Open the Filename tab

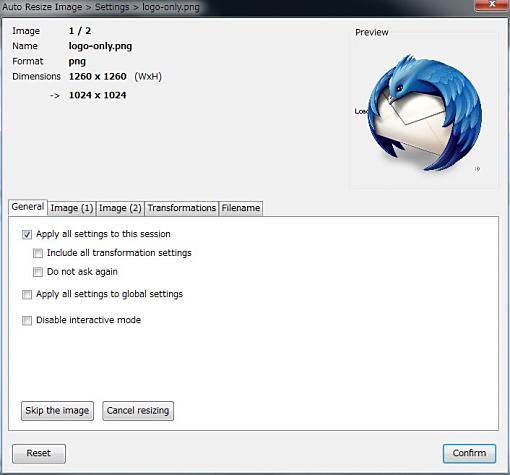point(241,208)
